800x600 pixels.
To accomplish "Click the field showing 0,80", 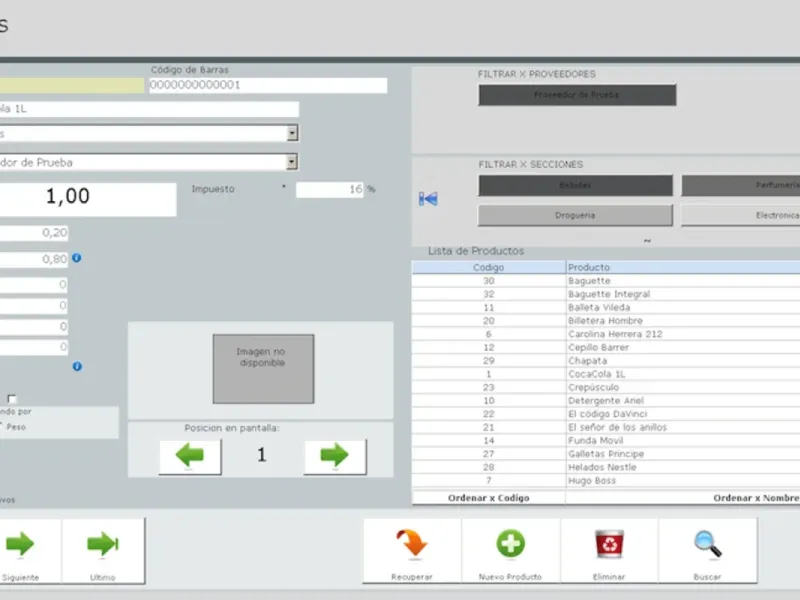I will coord(34,259).
